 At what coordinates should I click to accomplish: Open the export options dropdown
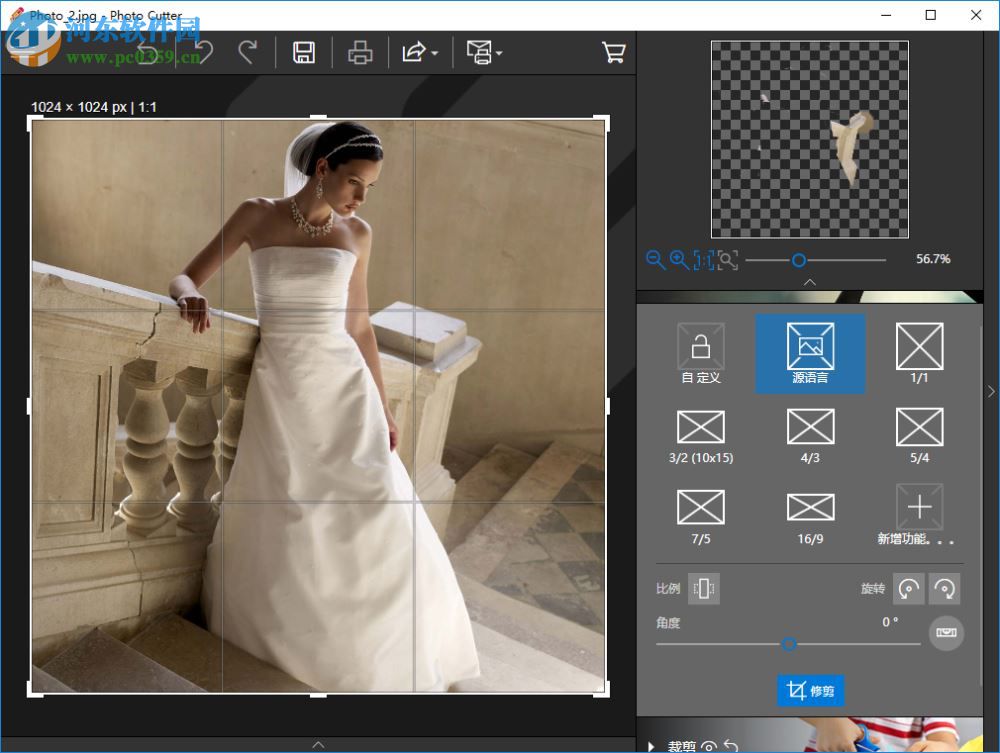point(420,52)
